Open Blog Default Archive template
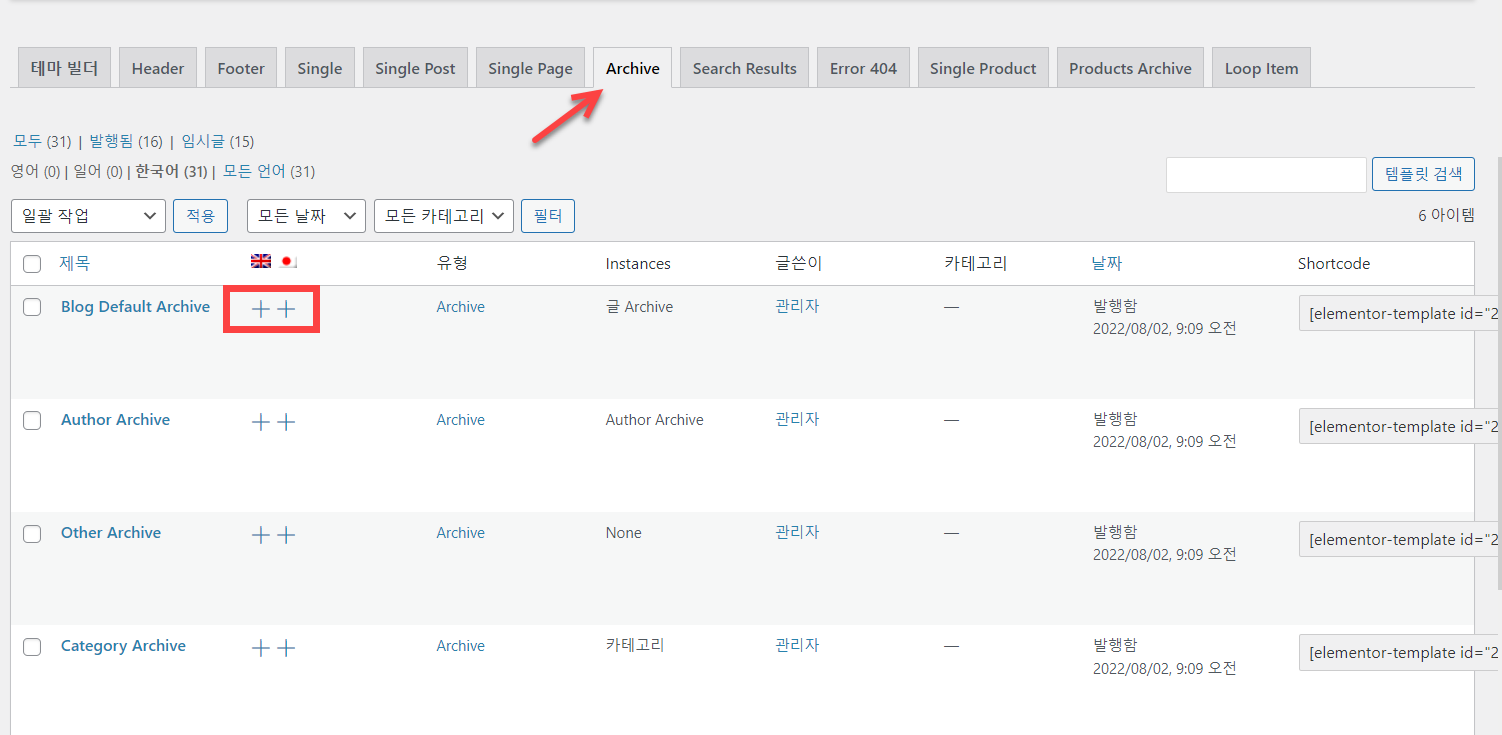This screenshot has width=1502, height=735. (135, 307)
